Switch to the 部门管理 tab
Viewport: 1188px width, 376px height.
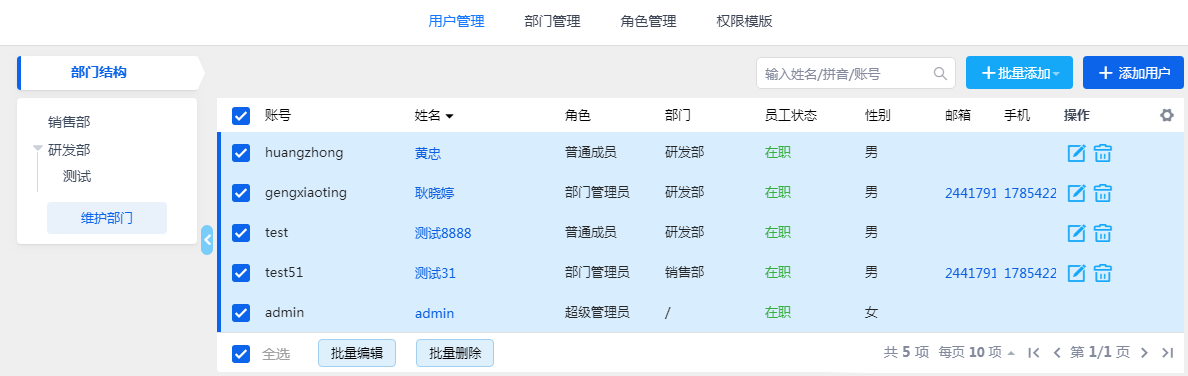(552, 21)
